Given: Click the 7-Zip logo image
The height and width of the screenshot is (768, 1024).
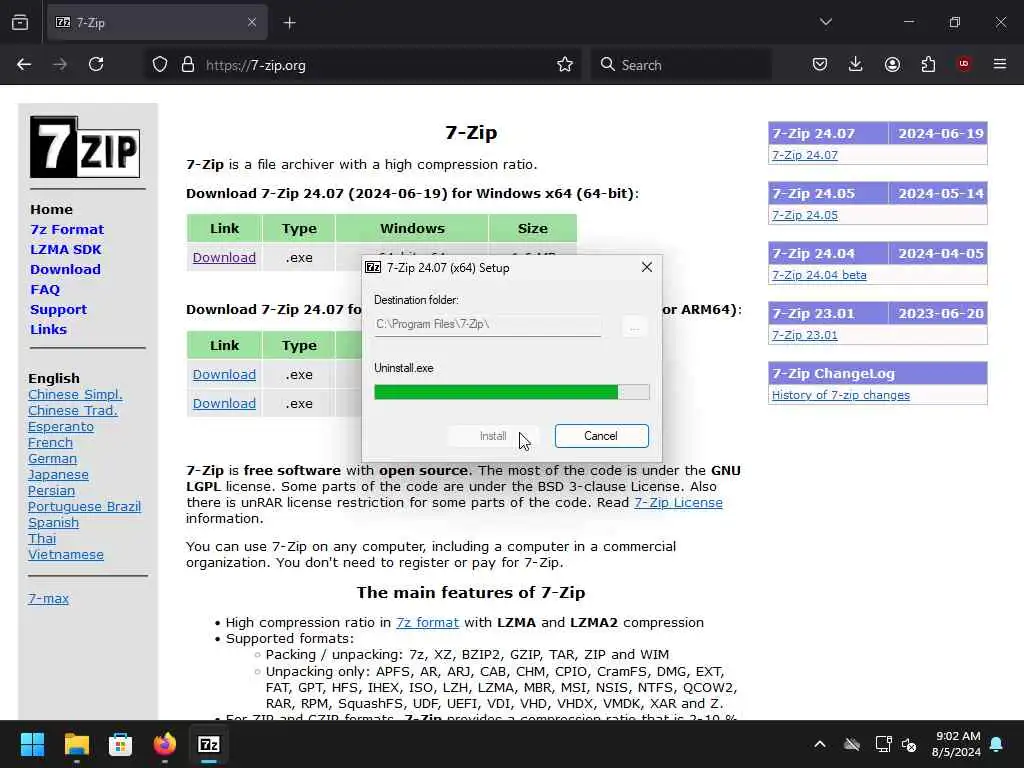Looking at the screenshot, I should point(85,147).
